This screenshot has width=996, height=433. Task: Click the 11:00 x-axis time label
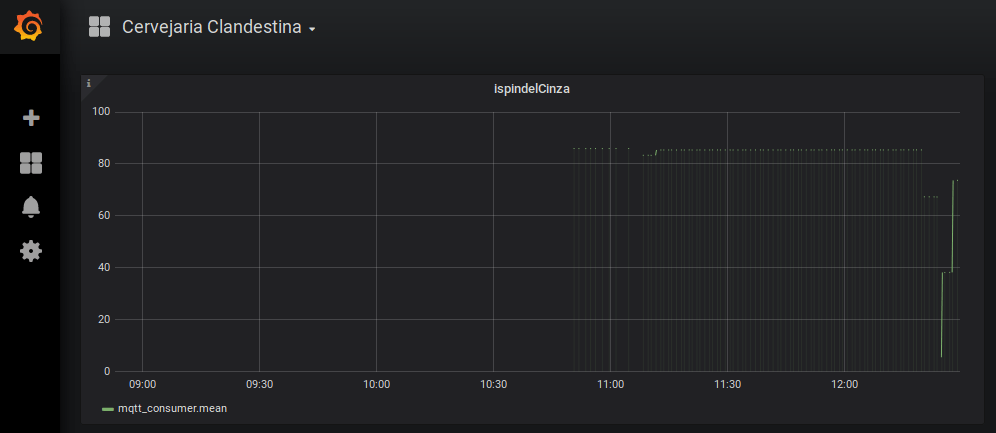[x=610, y=384]
